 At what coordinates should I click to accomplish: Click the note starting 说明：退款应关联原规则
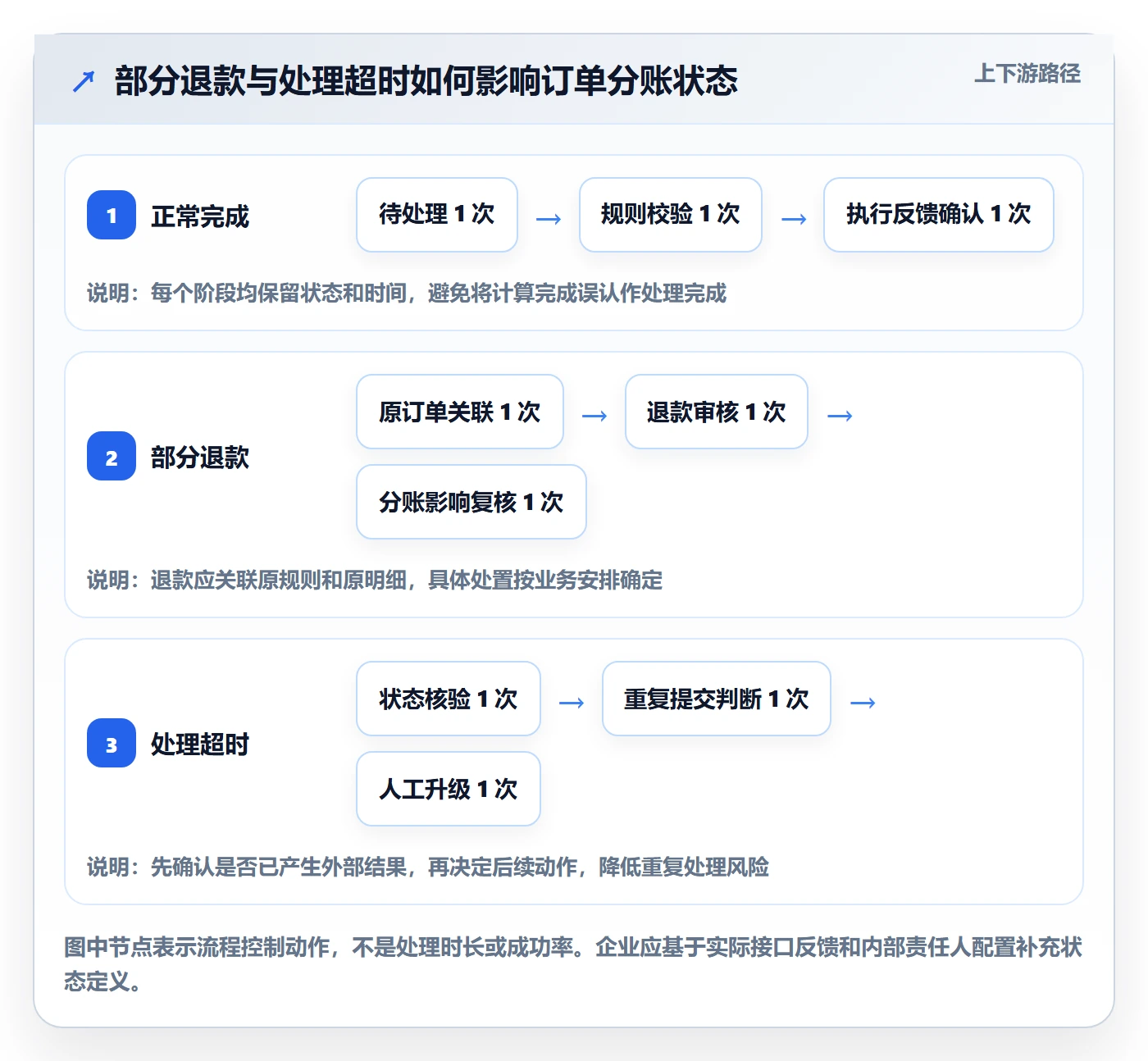(375, 580)
